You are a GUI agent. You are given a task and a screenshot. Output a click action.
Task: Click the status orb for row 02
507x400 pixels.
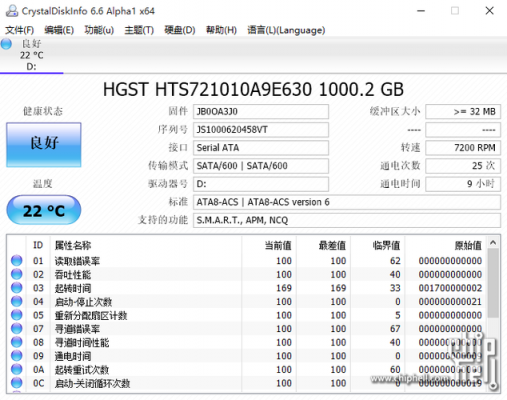pyautogui.click(x=16, y=274)
